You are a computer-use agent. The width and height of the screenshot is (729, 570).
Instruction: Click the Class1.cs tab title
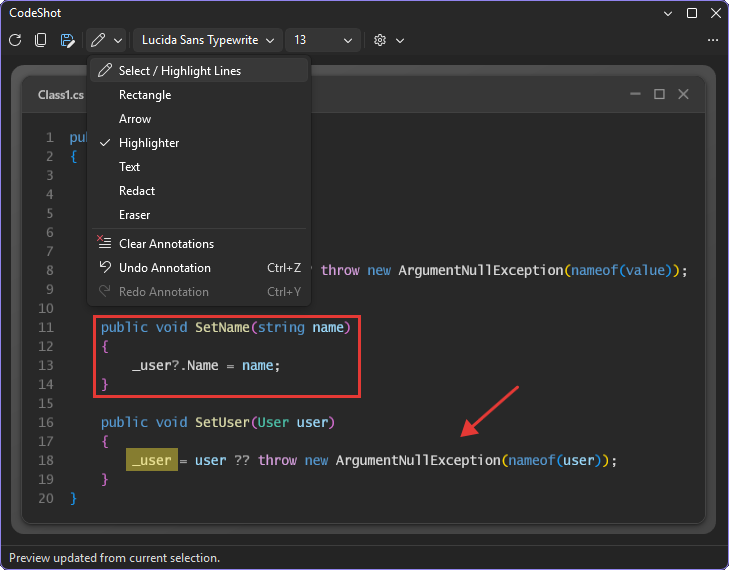(x=61, y=95)
